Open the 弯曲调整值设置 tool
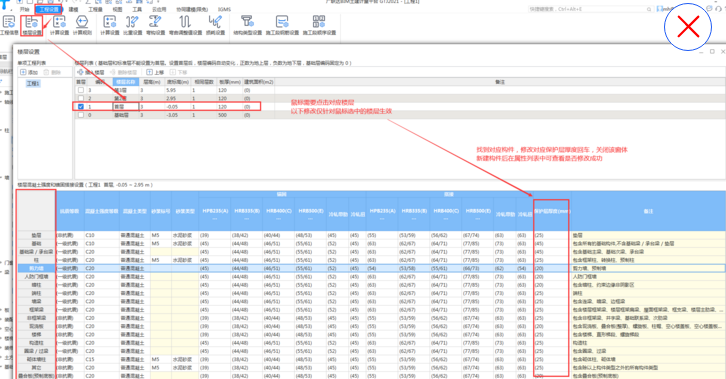The height and width of the screenshot is (379, 726). (185, 25)
